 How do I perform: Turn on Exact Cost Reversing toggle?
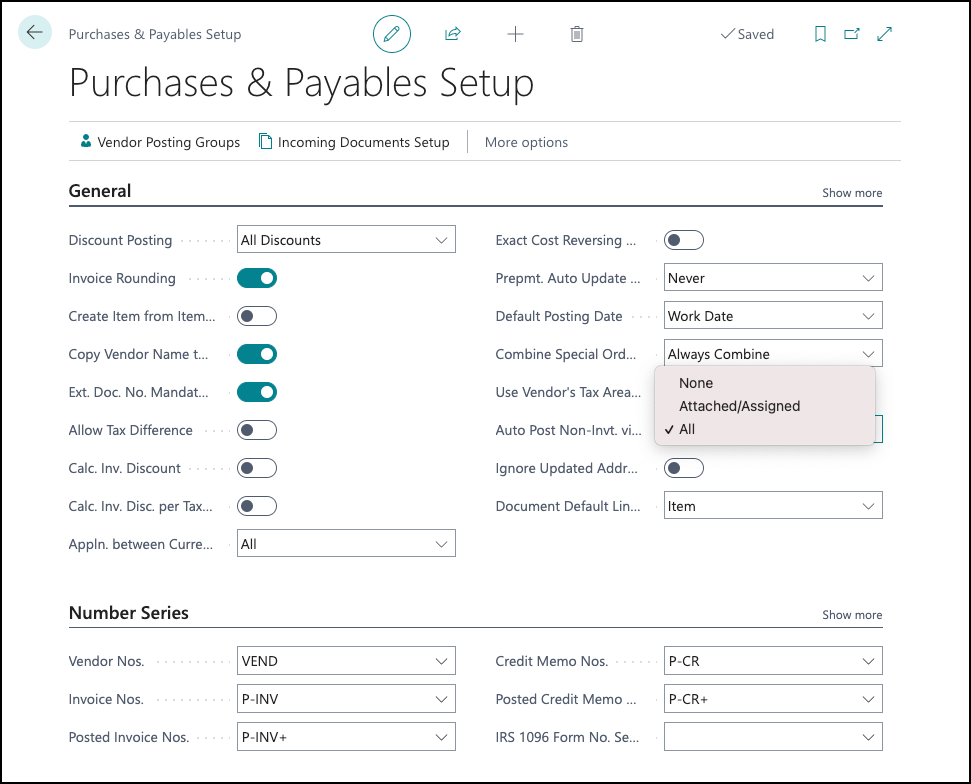[x=684, y=240]
